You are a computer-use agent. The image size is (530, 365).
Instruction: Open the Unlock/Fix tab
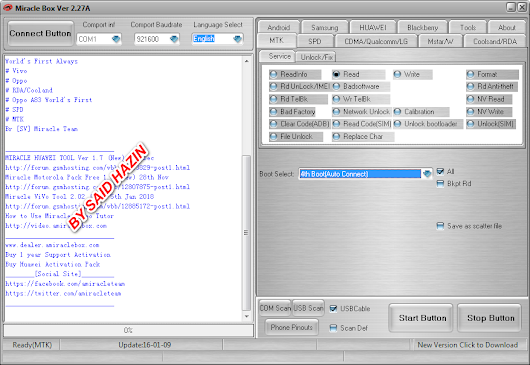point(317,57)
